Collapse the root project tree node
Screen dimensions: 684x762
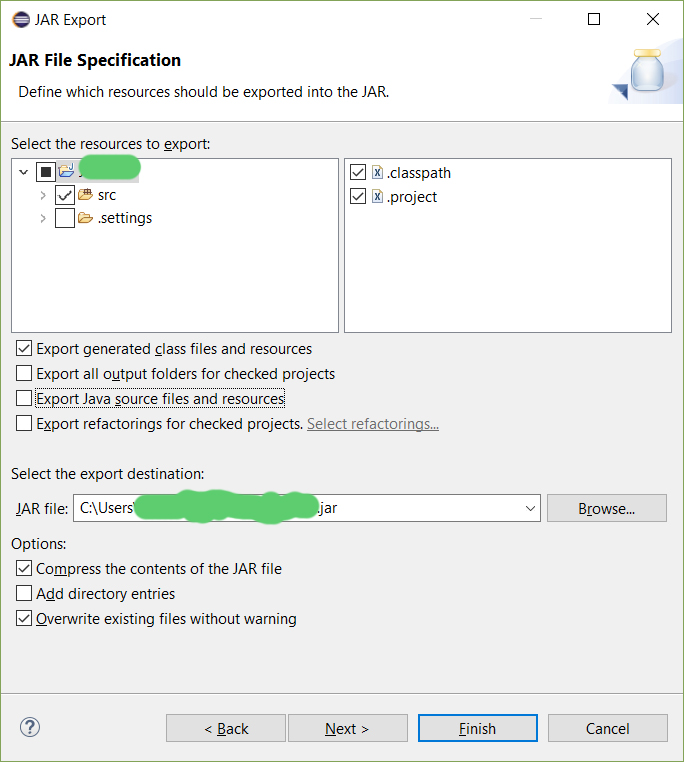[x=24, y=172]
